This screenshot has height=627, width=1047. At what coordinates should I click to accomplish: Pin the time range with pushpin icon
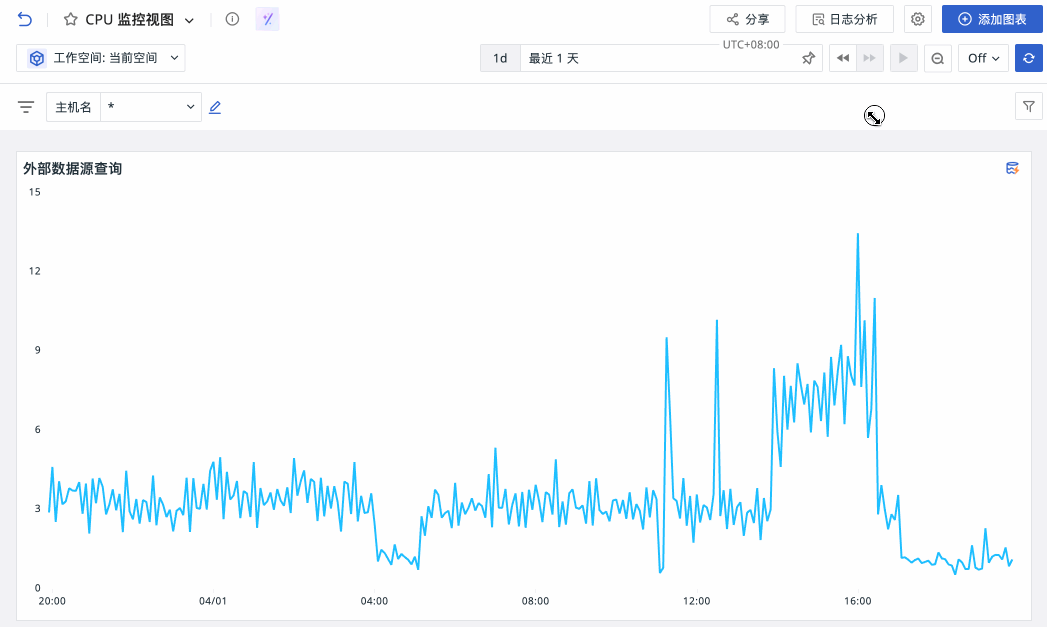point(809,58)
